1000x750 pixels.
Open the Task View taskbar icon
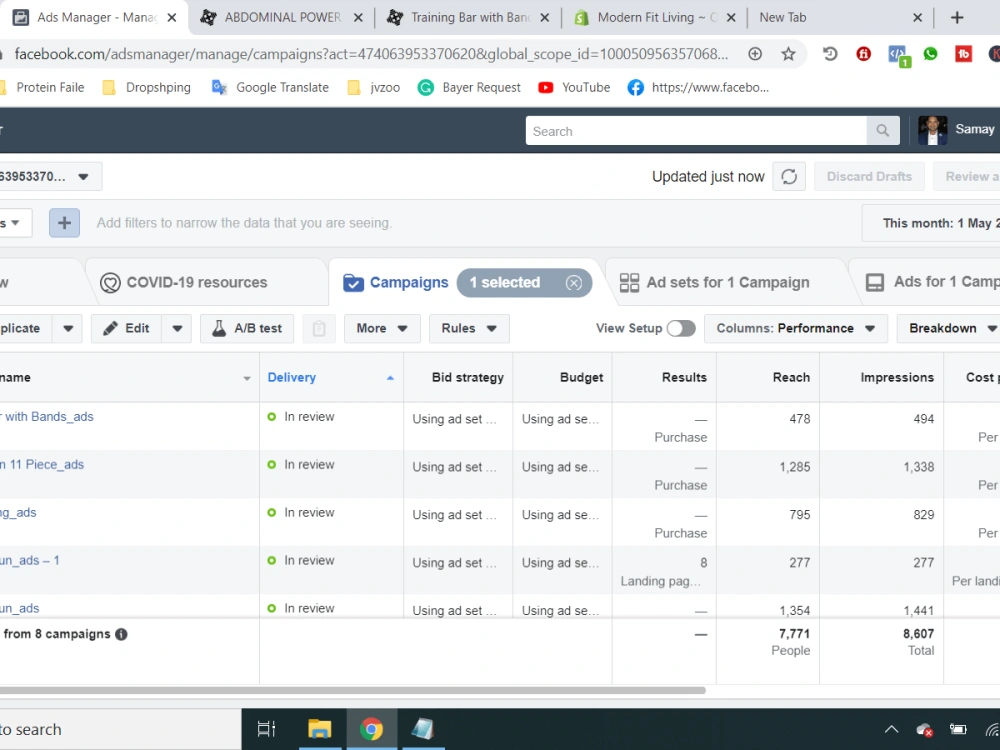266,728
